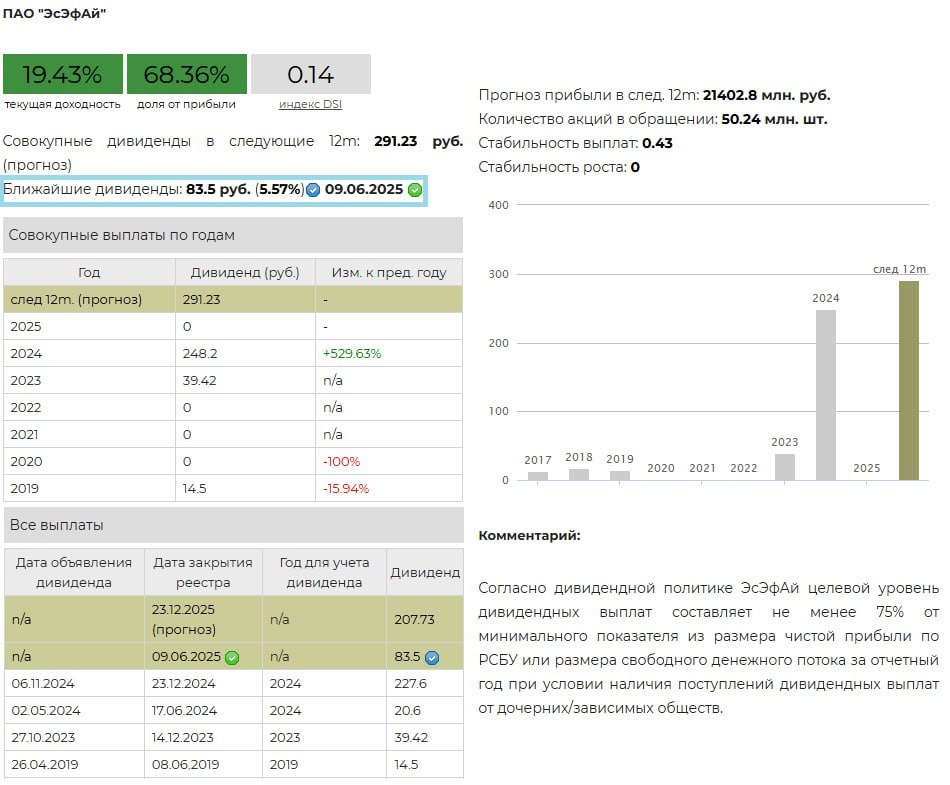Click the blue badge beside 83.5 in the Дивиденд column
950x785 pixels.
(x=432, y=657)
